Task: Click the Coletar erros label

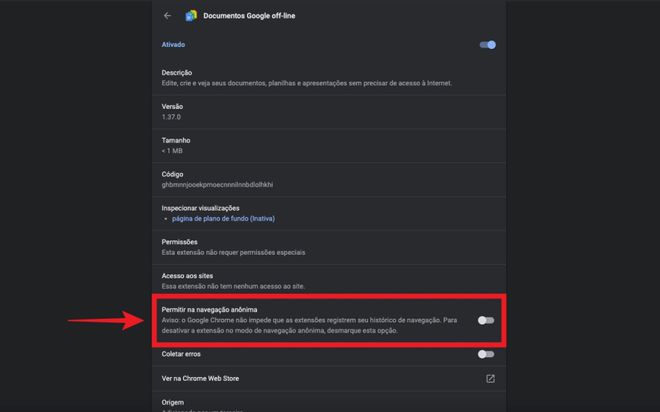Action: 181,354
